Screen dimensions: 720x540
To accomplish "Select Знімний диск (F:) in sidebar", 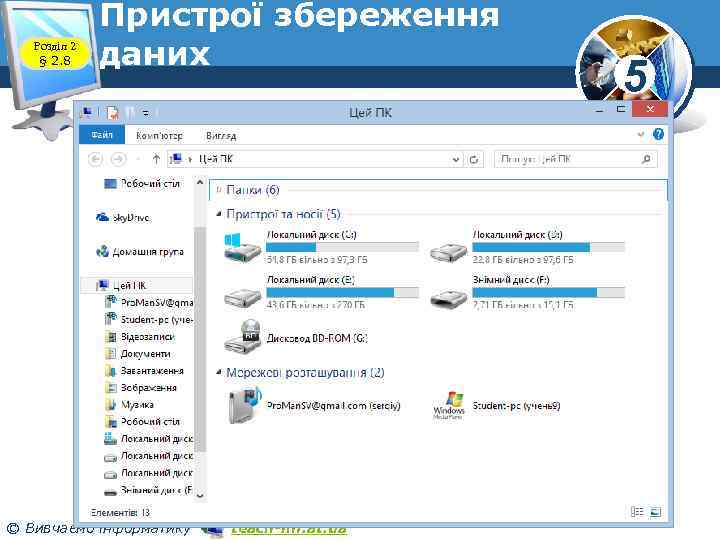I will (x=148, y=490).
